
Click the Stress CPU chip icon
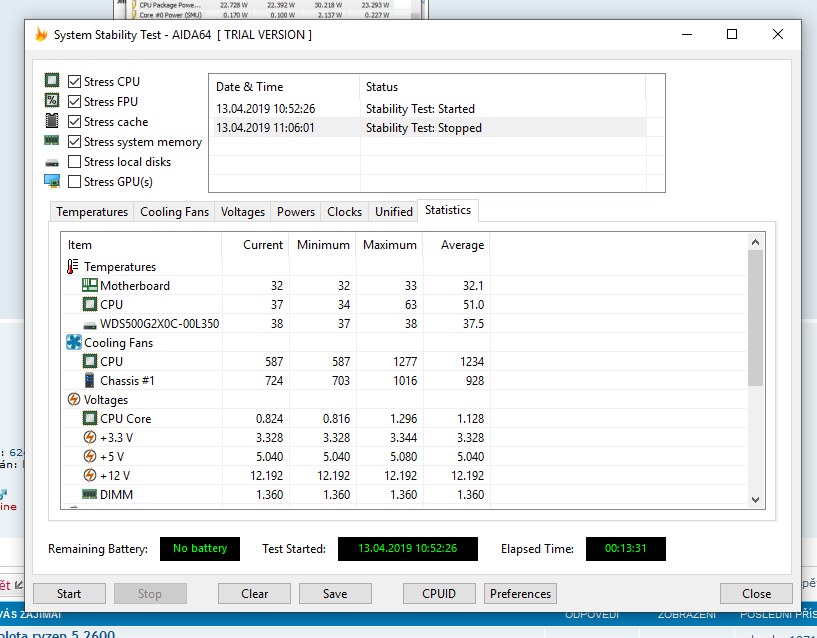point(52,80)
